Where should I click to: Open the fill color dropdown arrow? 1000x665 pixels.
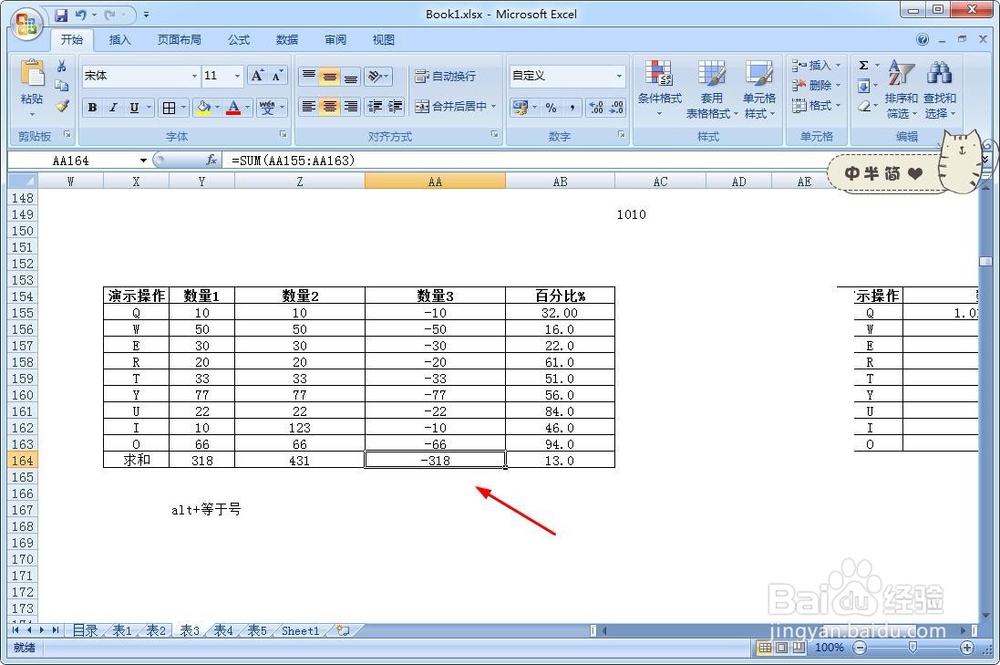[219, 107]
